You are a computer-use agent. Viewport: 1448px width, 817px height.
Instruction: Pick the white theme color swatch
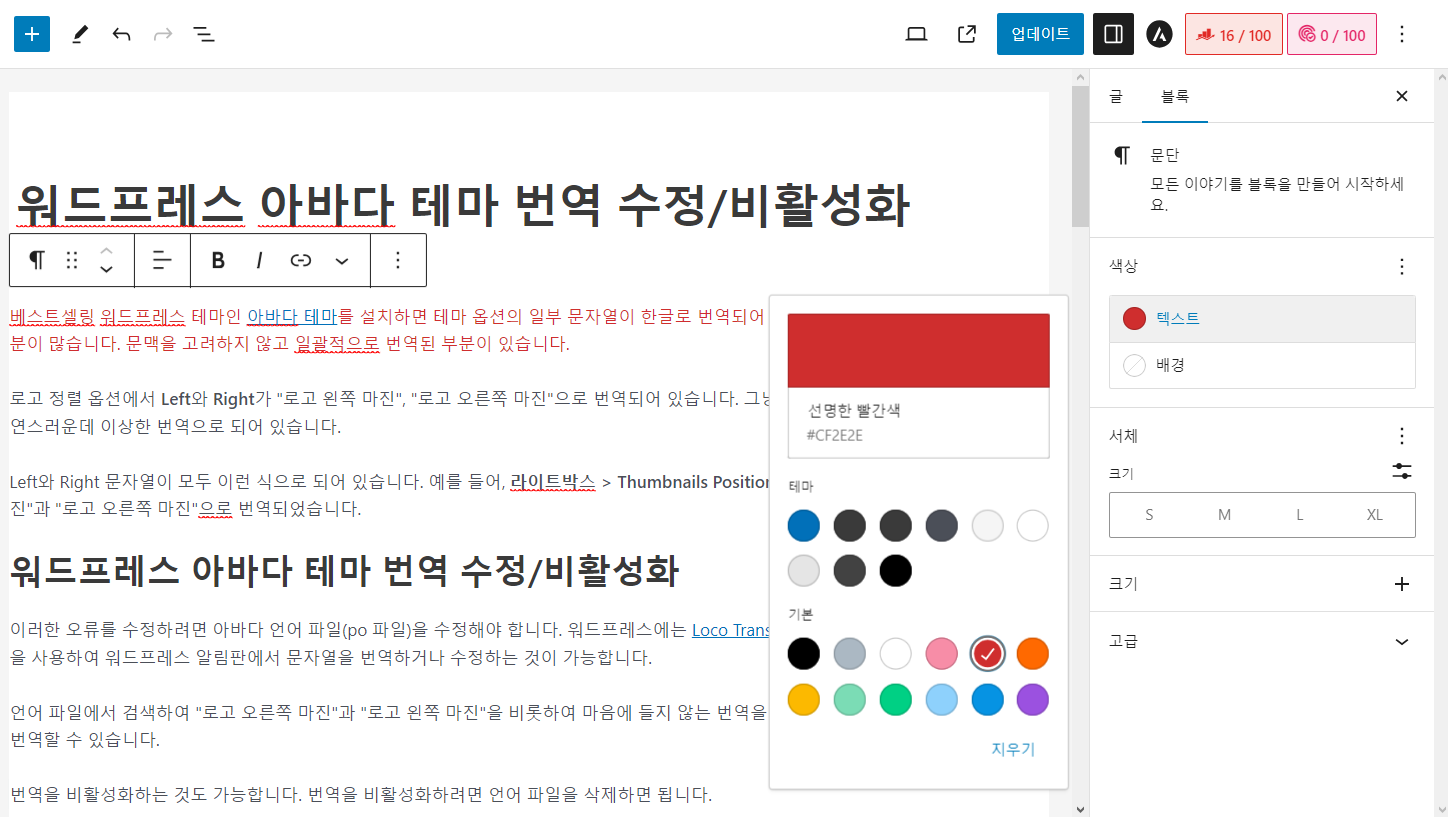(1033, 526)
